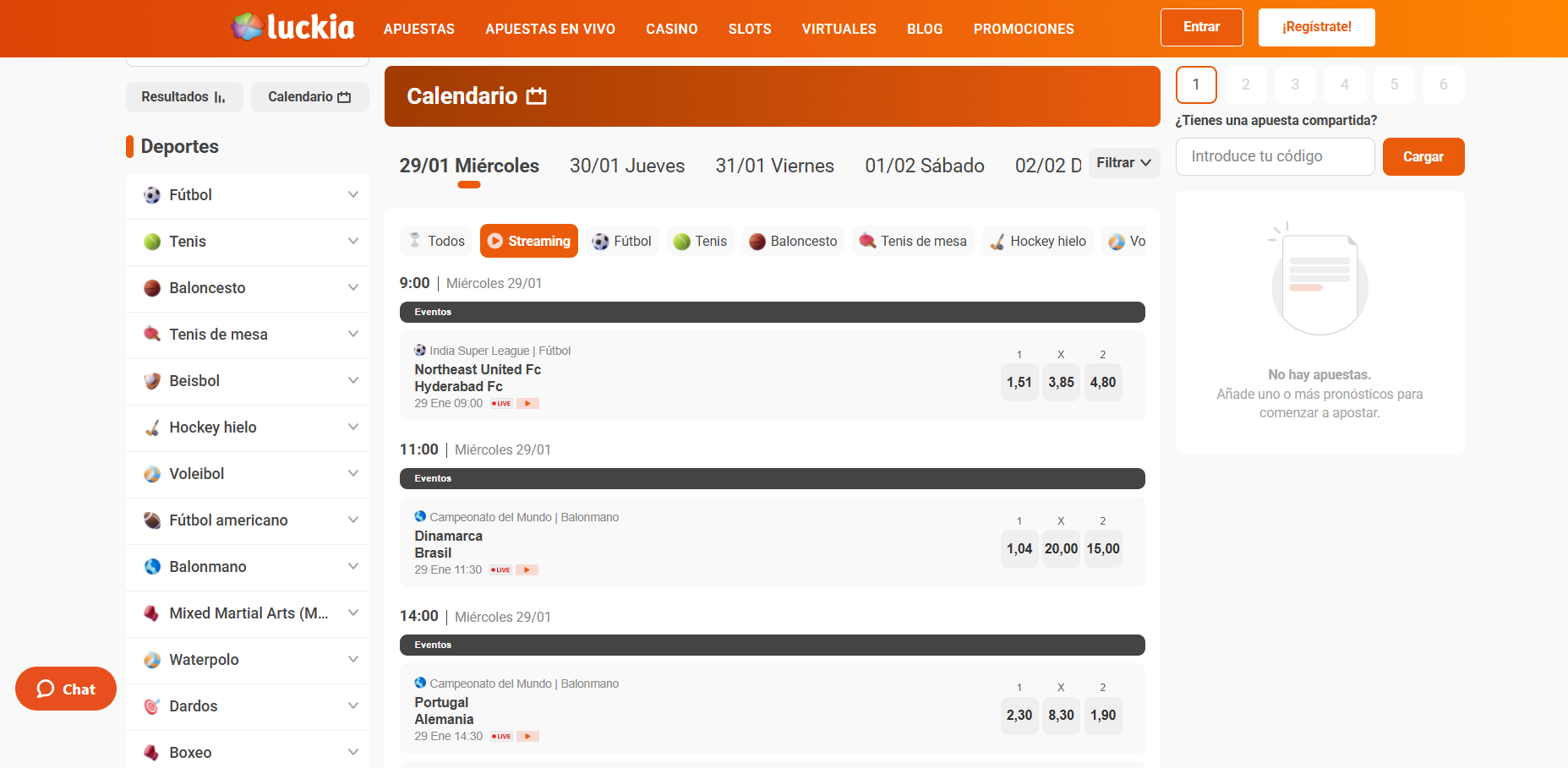Filter calendar by Fútbol chip
Screen dimensions: 1568x768
(x=622, y=241)
